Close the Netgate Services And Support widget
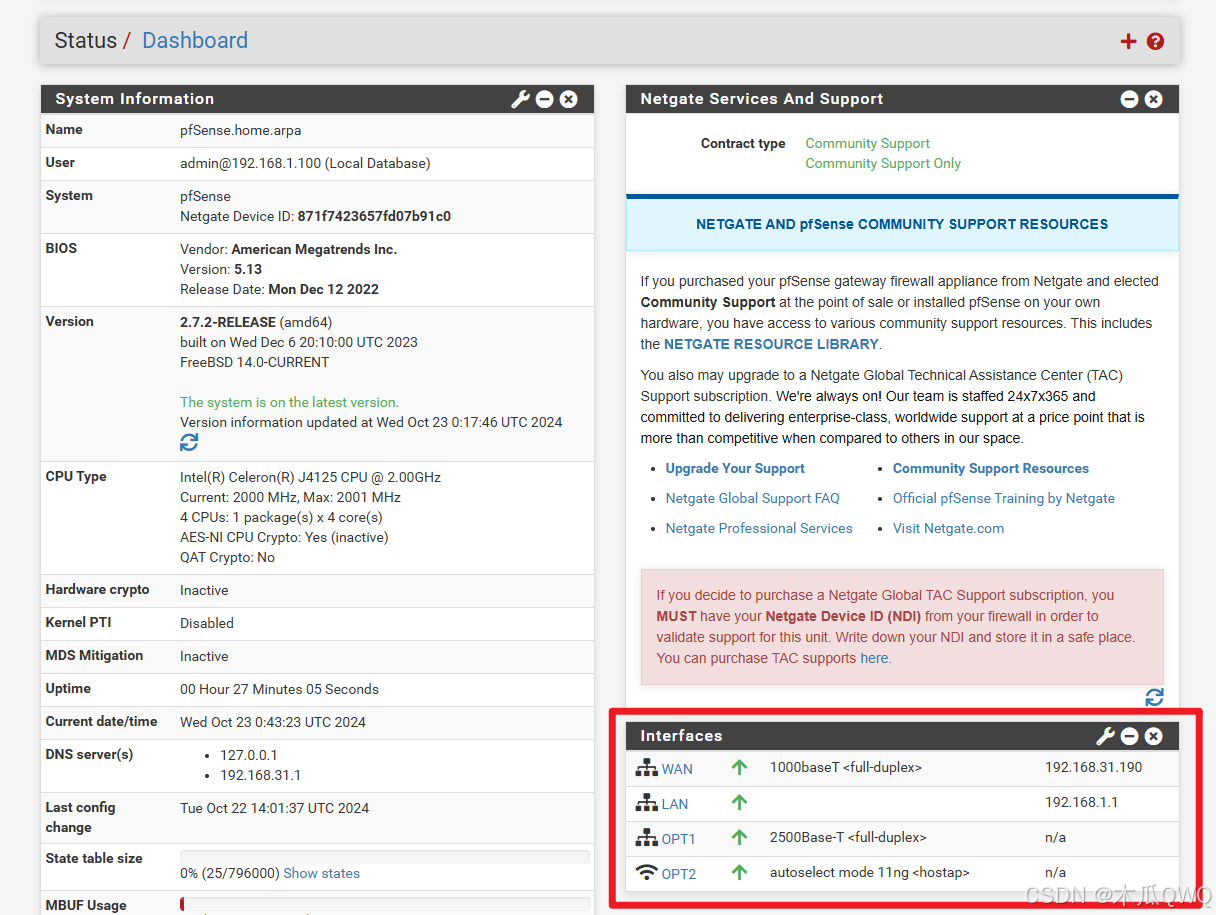The image size is (1216, 915). click(x=1153, y=99)
